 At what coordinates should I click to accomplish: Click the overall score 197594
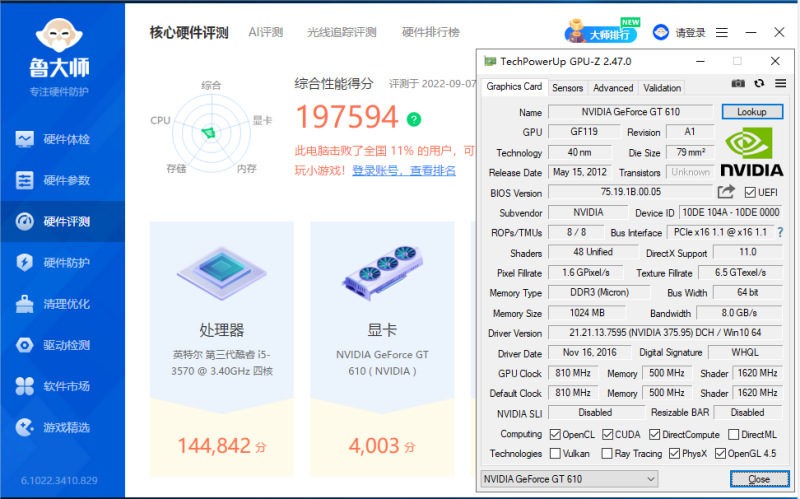pos(347,117)
